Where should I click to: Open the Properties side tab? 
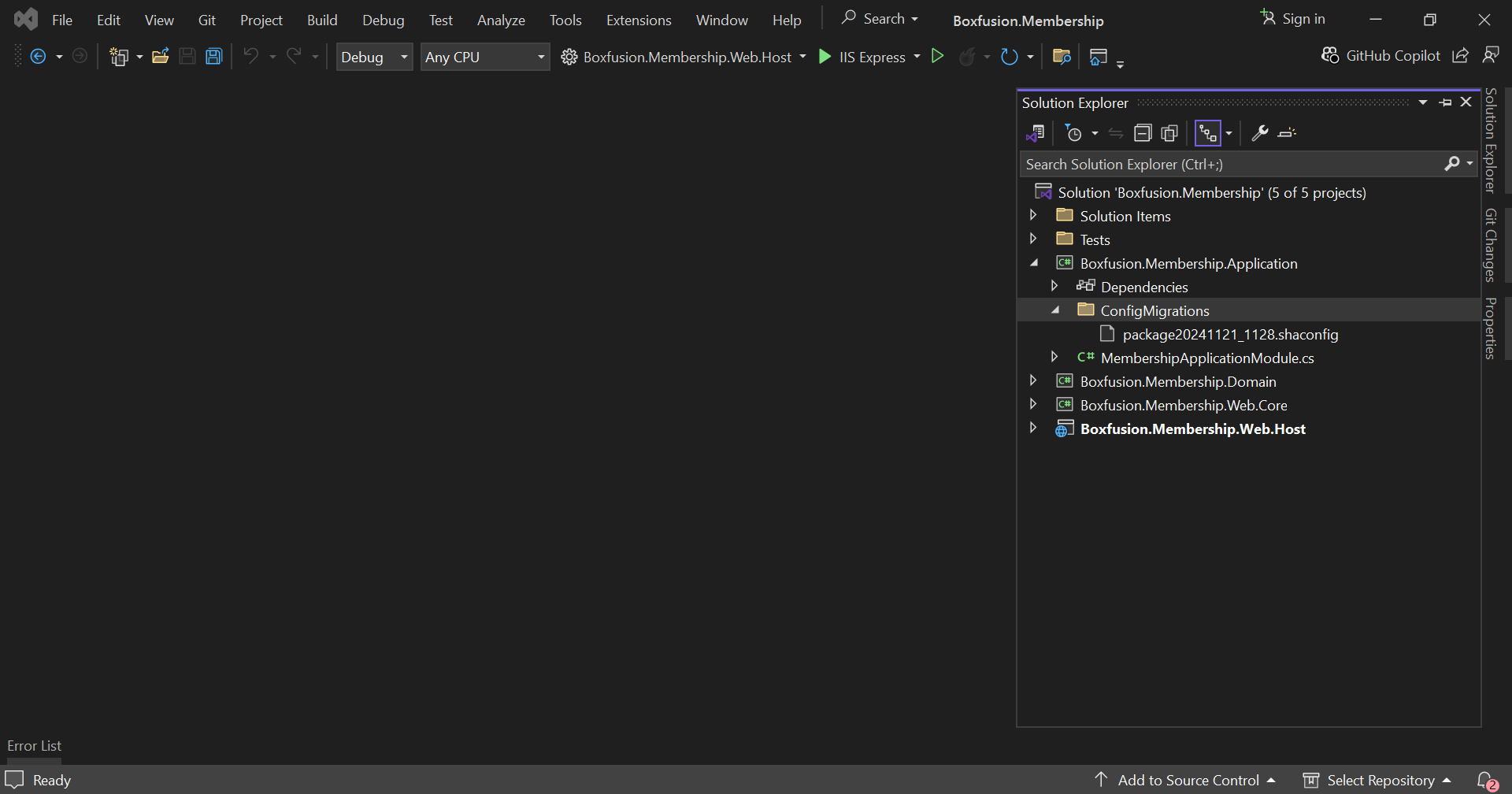point(1490,328)
